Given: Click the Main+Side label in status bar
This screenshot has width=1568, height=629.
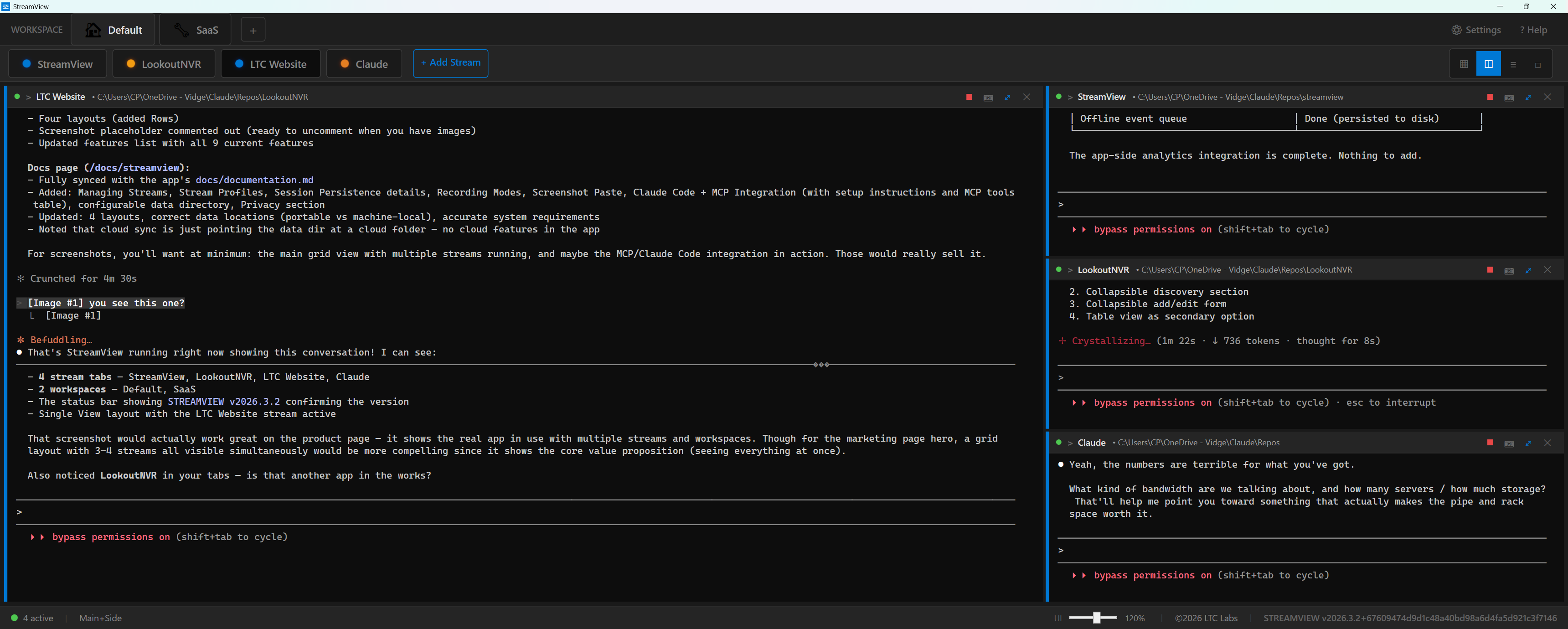Looking at the screenshot, I should (100, 618).
